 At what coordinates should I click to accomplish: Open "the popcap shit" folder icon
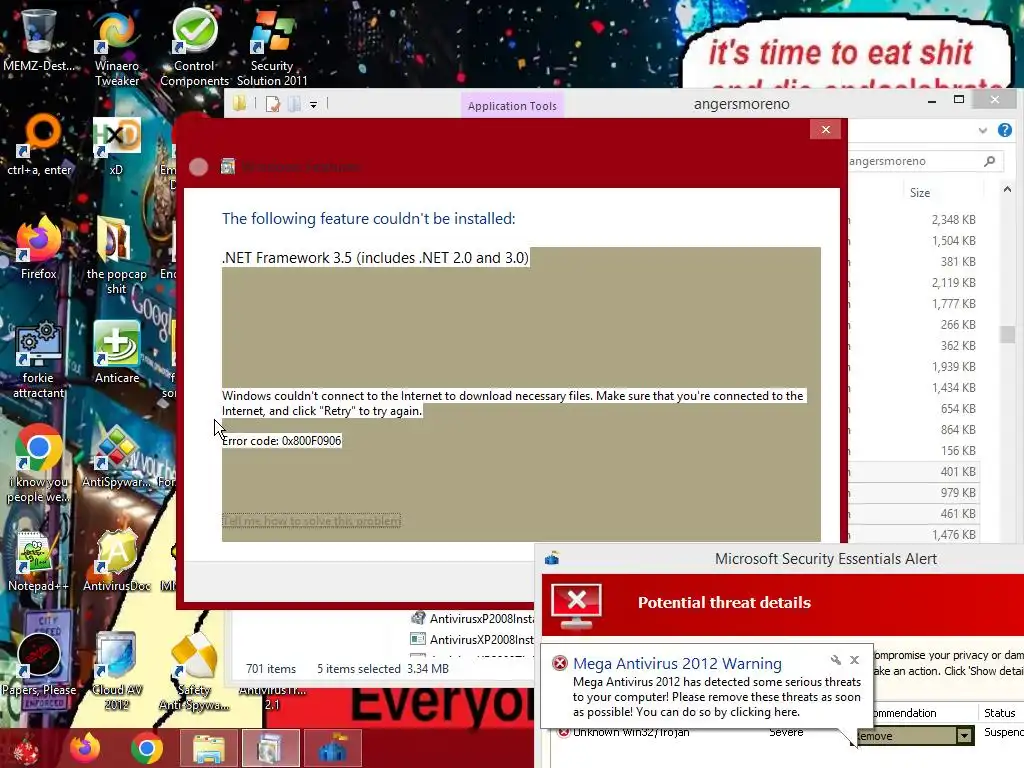point(116,256)
